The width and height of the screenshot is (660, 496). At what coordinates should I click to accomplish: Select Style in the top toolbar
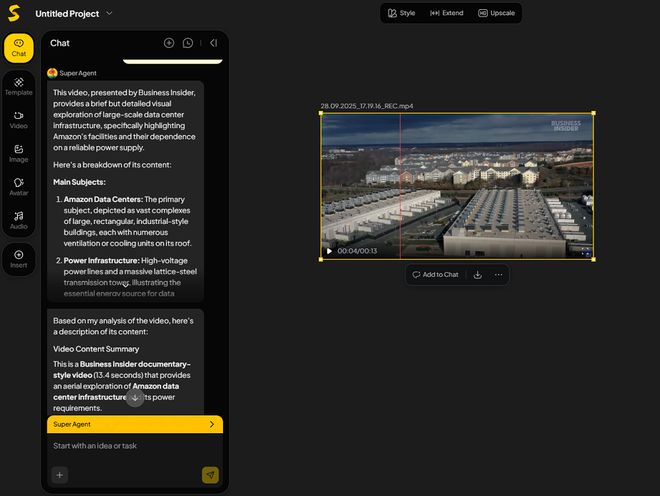401,13
